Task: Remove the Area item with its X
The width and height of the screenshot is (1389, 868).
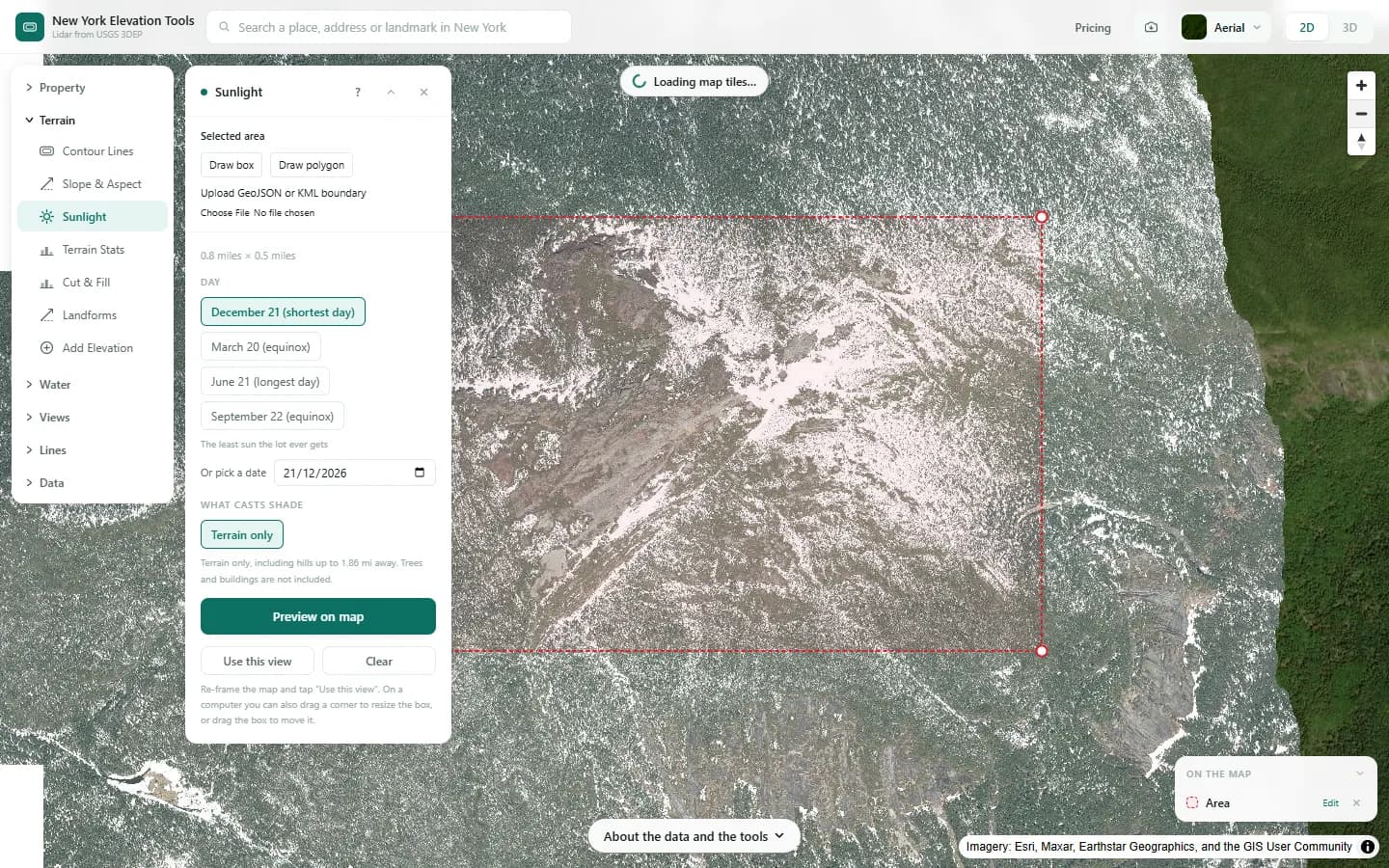Action: point(1356,802)
